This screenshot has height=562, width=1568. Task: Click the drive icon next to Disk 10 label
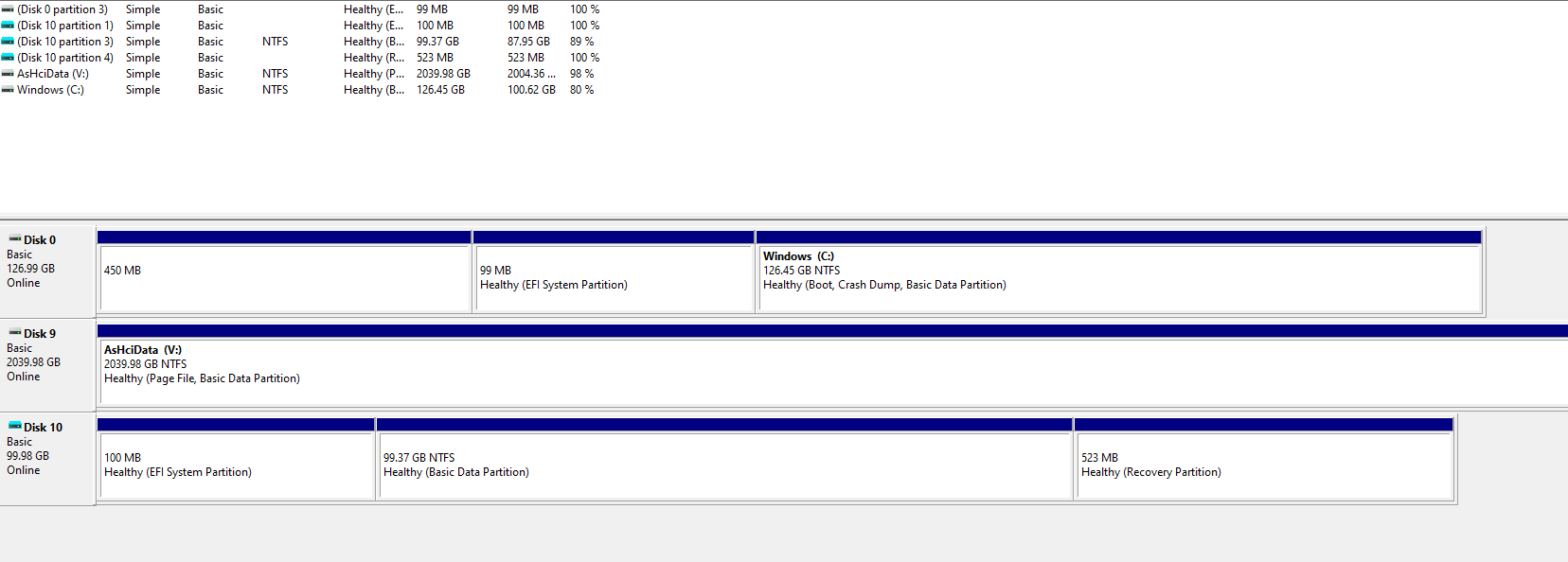tap(15, 427)
